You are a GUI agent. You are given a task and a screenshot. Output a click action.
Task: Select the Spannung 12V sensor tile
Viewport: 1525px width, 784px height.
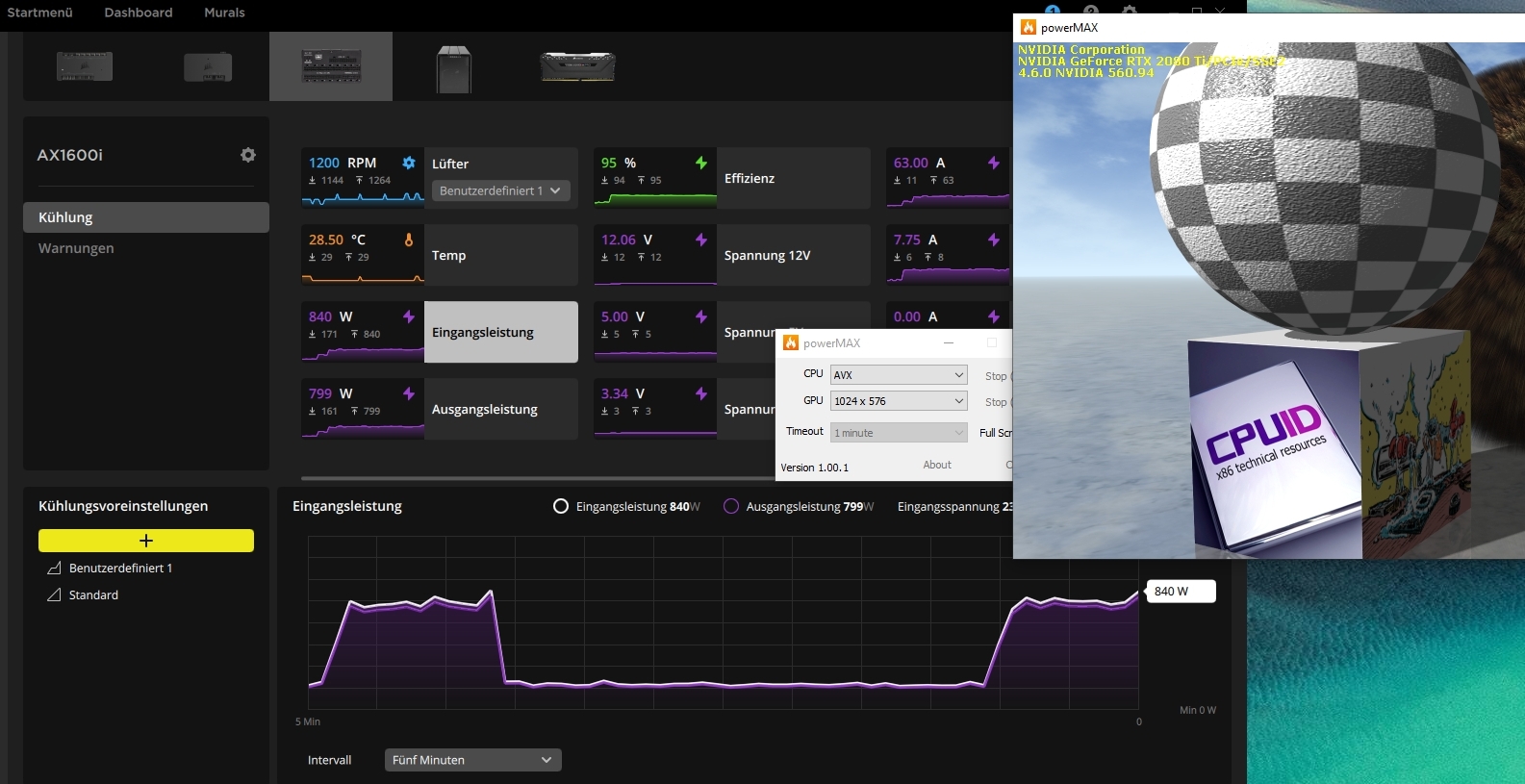pos(732,255)
